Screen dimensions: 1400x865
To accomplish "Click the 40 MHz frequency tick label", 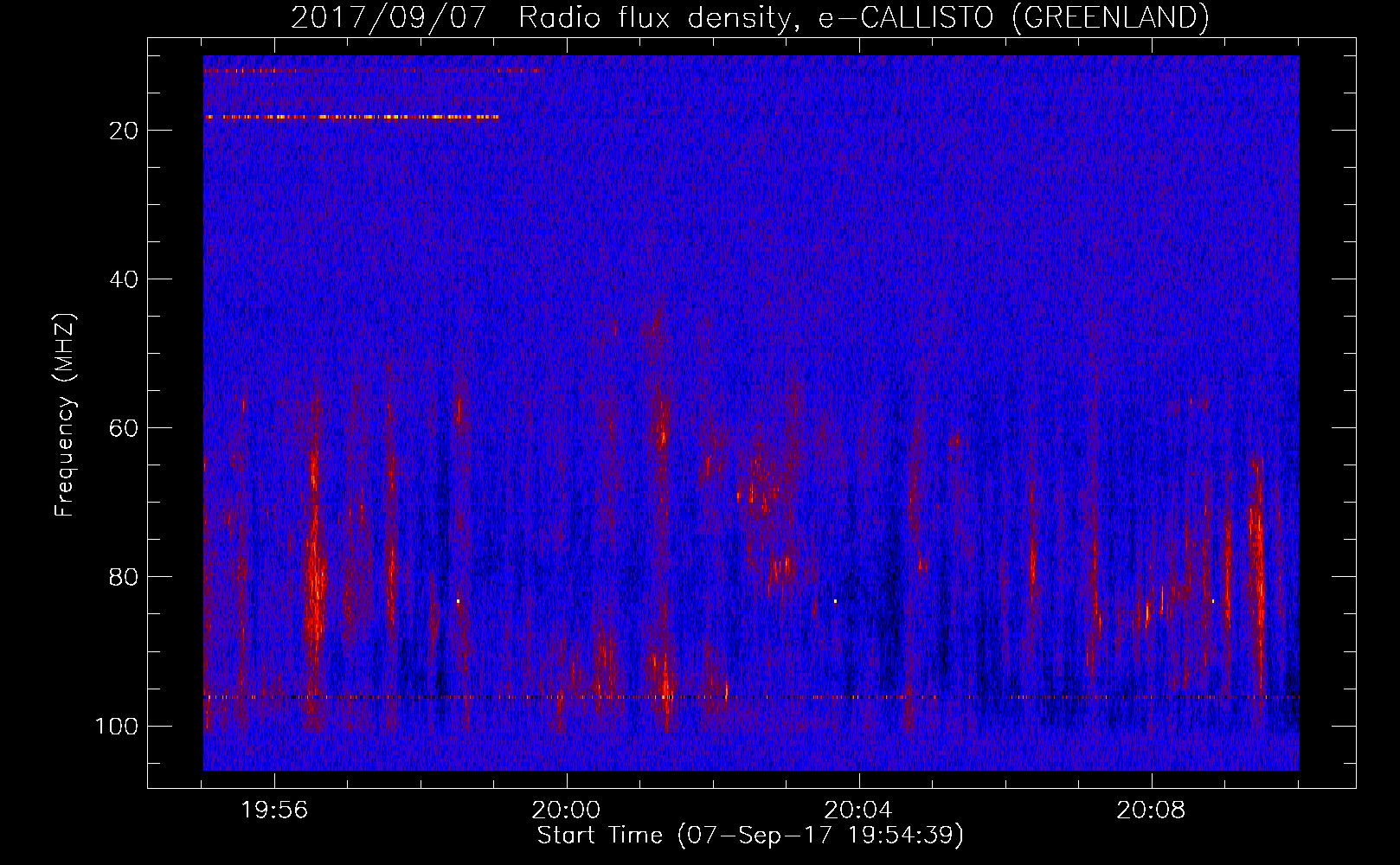I will 124,279.
